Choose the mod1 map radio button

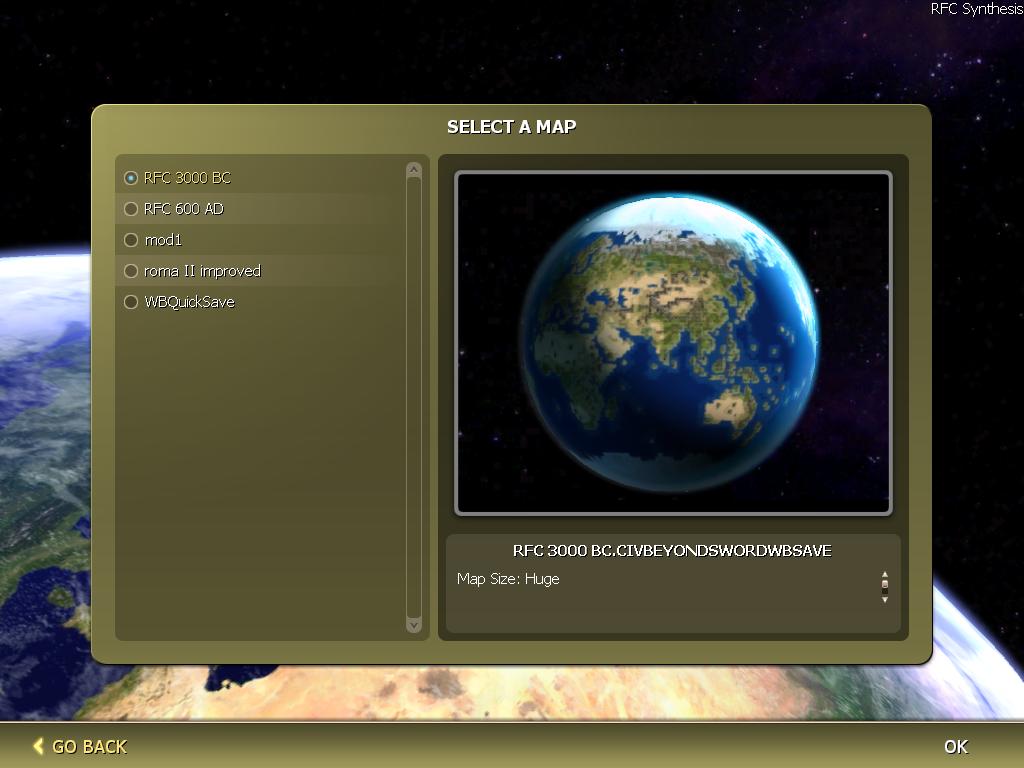pos(131,240)
